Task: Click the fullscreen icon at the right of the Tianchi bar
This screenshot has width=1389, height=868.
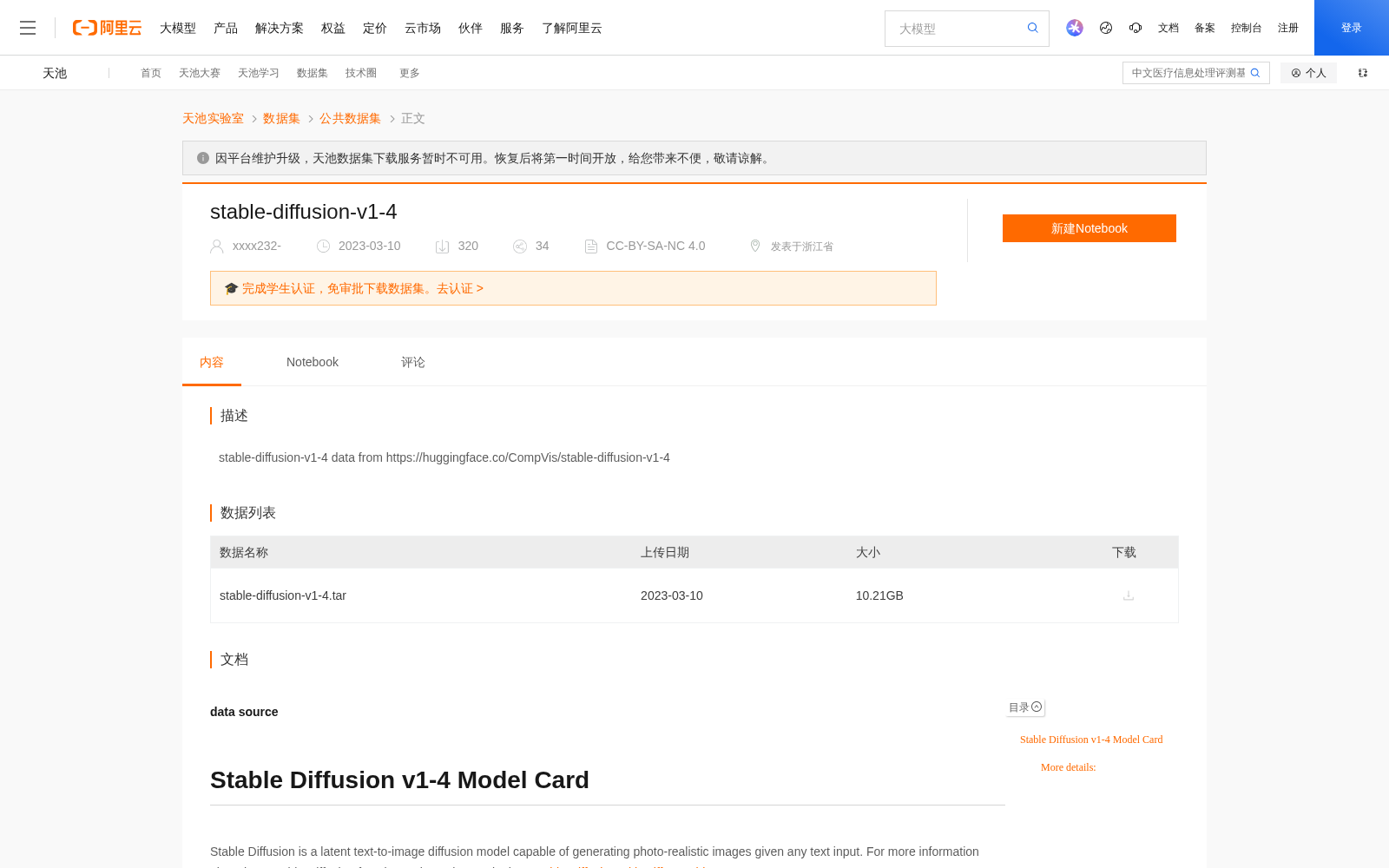Action: tap(1363, 73)
